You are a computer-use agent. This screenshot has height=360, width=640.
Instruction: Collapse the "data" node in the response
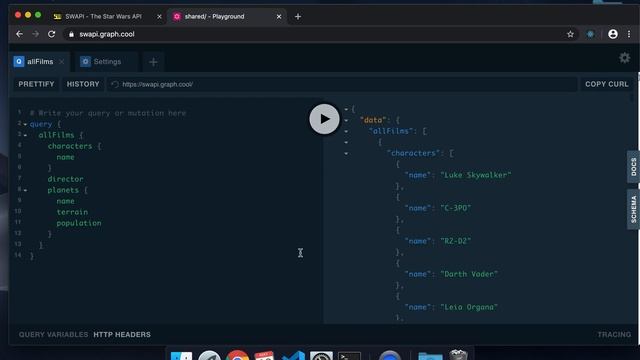point(346,120)
